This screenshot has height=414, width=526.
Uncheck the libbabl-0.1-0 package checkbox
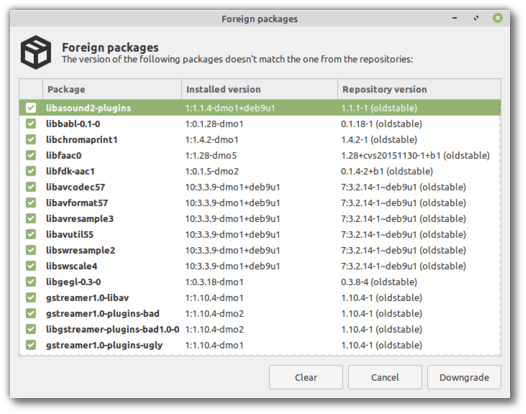[31, 124]
